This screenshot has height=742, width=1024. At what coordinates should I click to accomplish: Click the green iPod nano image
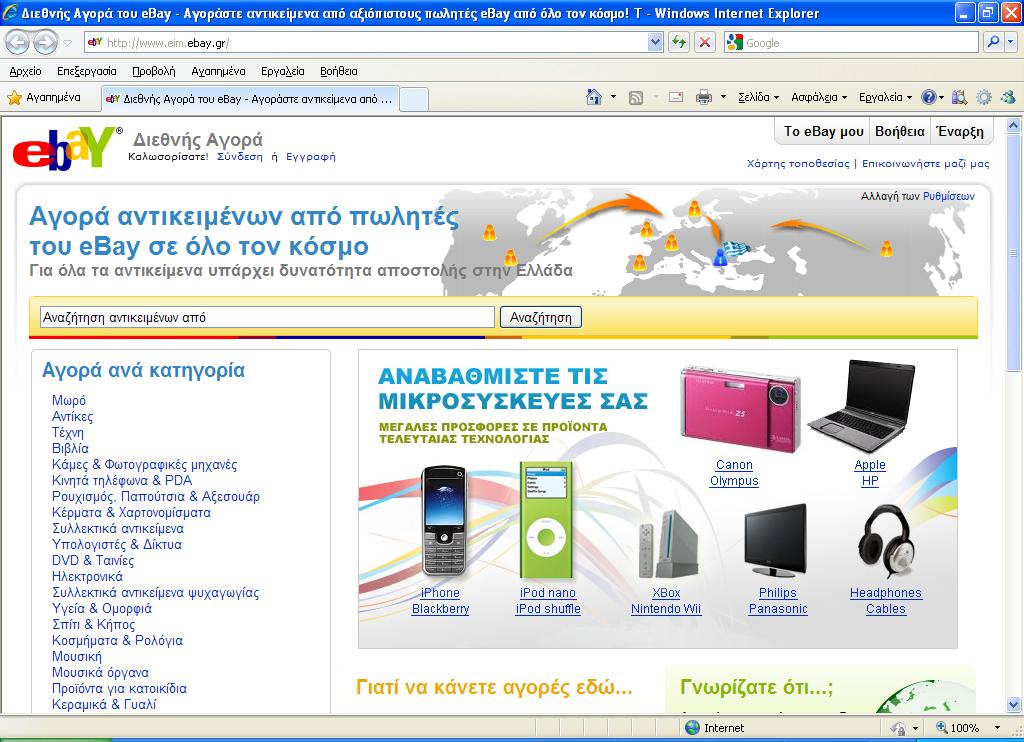click(547, 520)
